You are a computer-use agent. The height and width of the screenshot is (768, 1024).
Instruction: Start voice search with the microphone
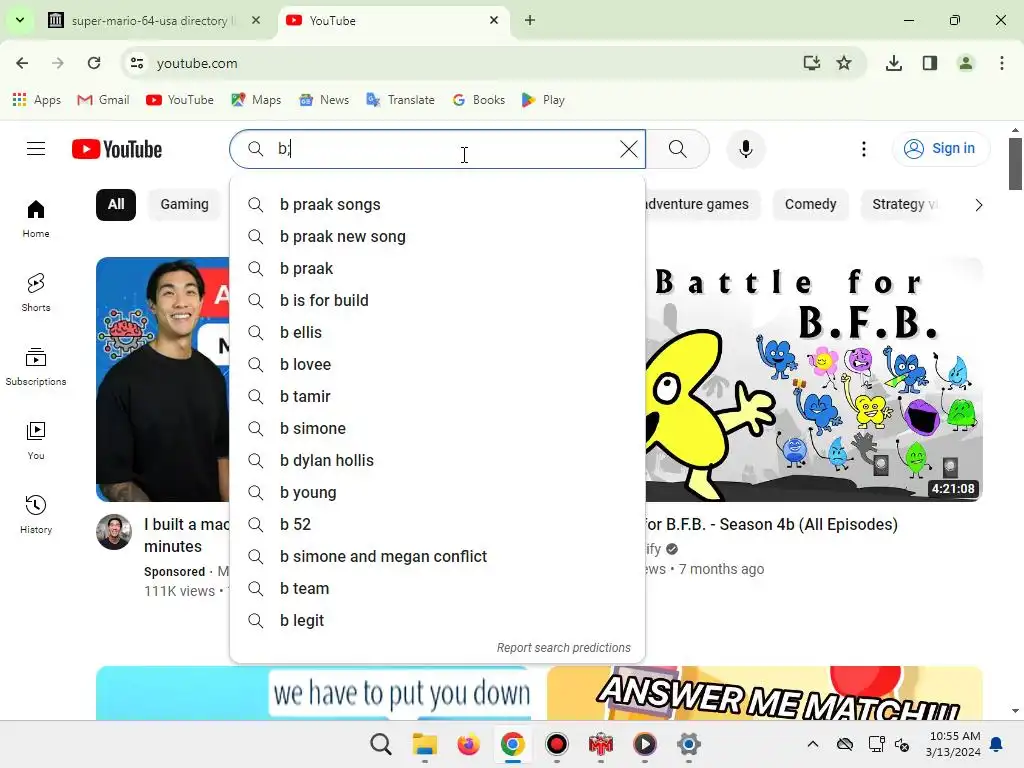(745, 149)
